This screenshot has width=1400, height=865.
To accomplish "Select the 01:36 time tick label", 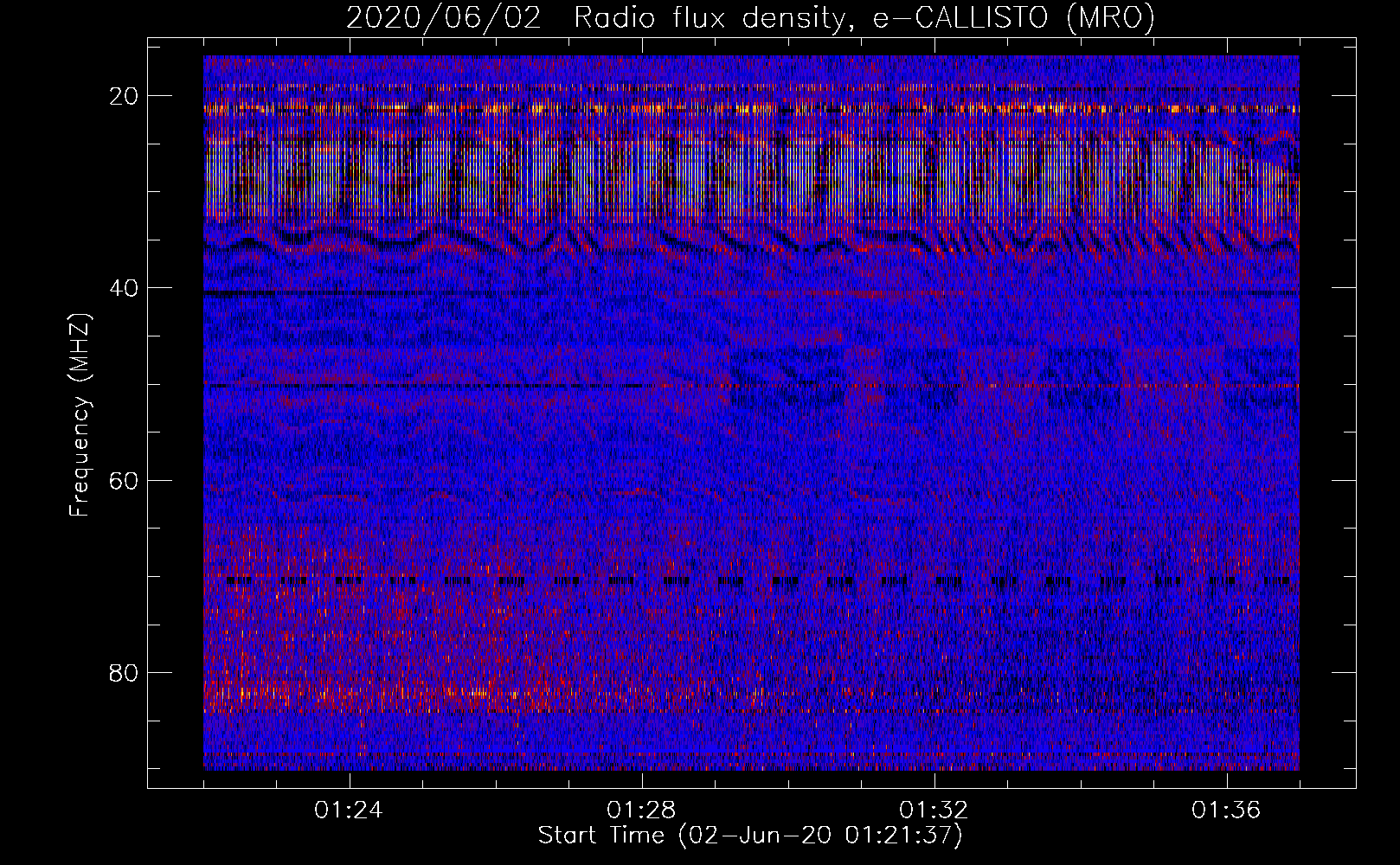I will click(x=1226, y=811).
